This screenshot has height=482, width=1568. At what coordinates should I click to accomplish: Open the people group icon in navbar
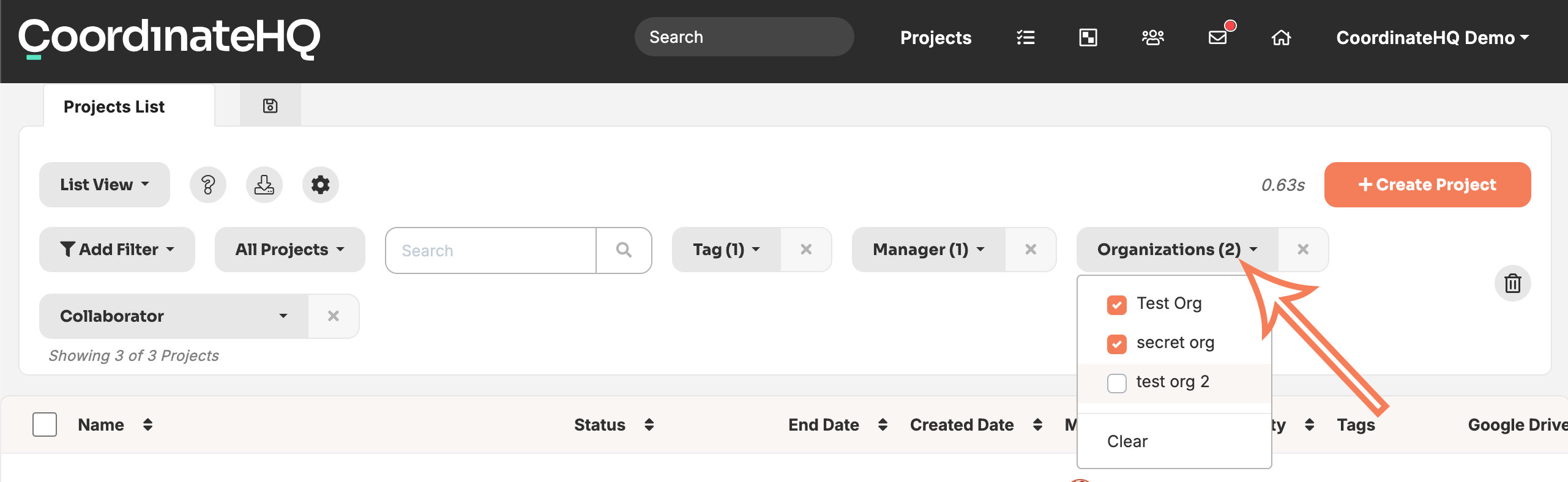tap(1153, 38)
